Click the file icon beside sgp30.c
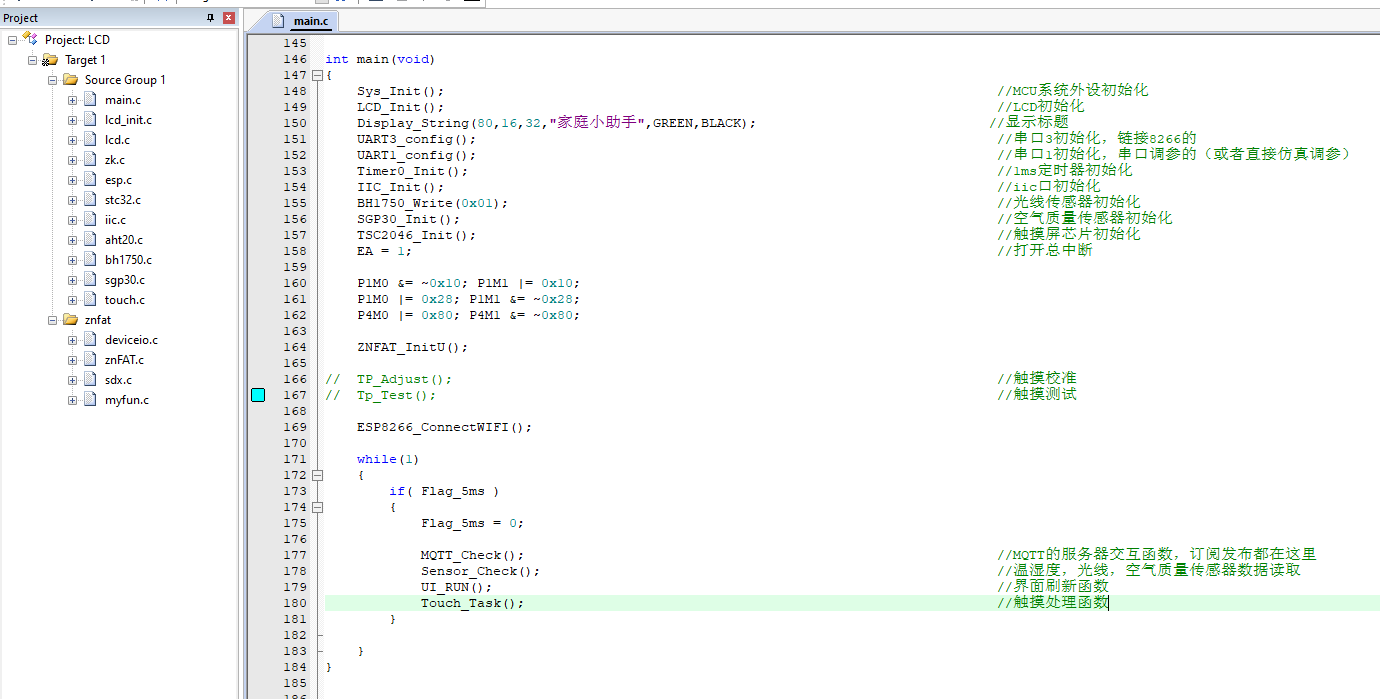This screenshot has width=1380, height=699. 90,279
